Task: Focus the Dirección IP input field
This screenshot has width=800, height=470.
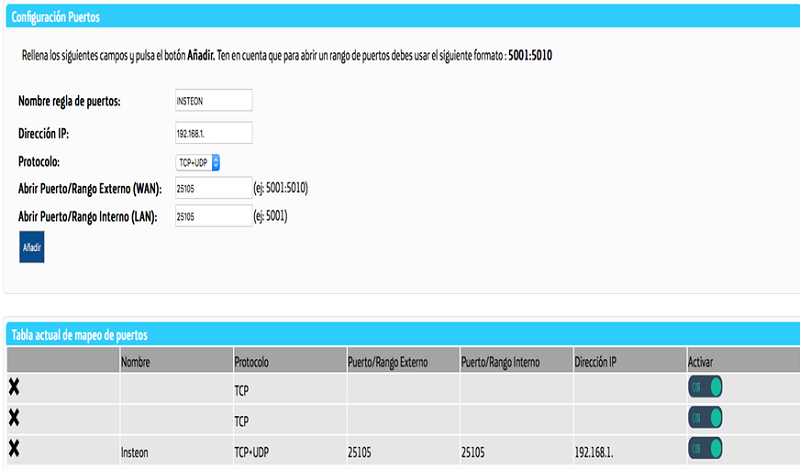Action: tap(214, 133)
